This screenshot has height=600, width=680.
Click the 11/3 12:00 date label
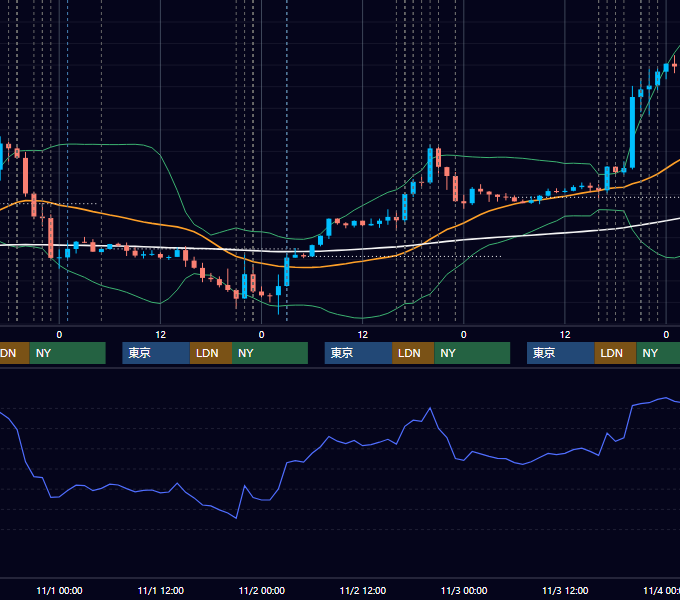coord(565,590)
